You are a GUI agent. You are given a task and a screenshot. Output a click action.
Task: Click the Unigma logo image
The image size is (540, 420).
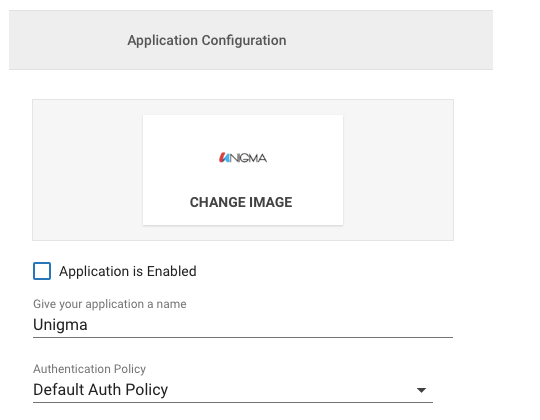[x=243, y=158]
